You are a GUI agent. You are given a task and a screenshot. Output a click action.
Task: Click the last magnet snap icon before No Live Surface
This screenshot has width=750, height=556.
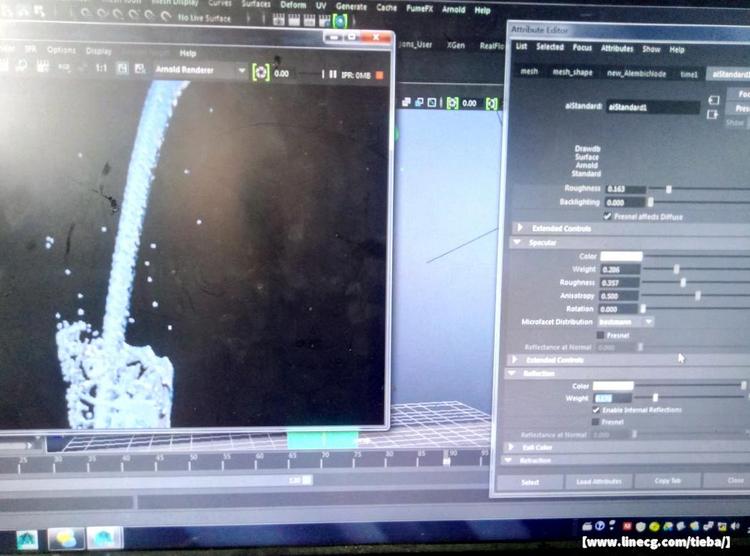pos(165,15)
